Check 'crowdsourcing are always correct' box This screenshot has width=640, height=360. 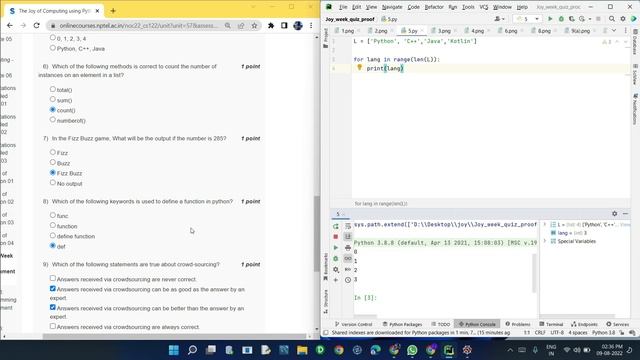(53, 326)
